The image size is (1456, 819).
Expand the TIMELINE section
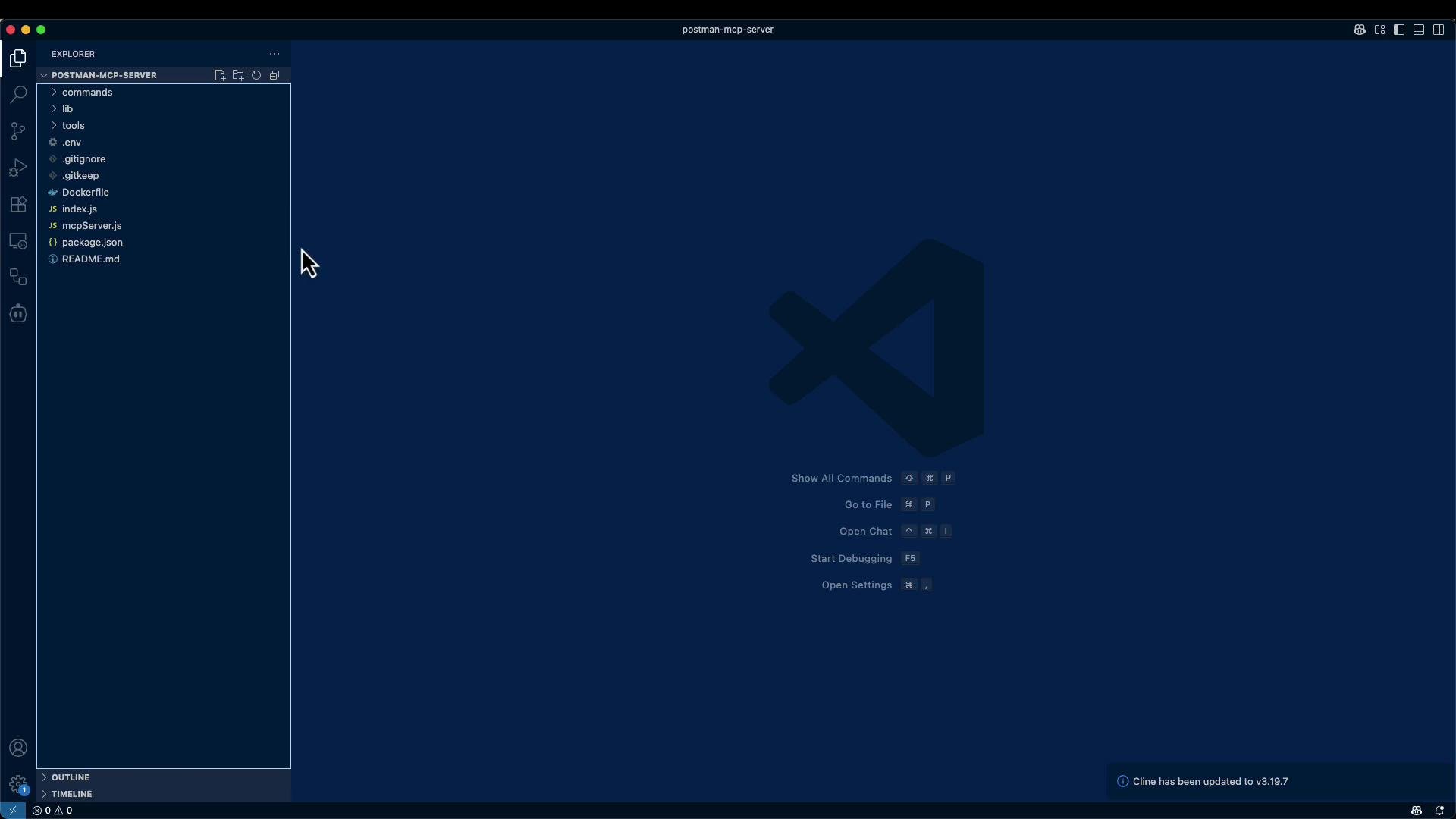pos(164,794)
